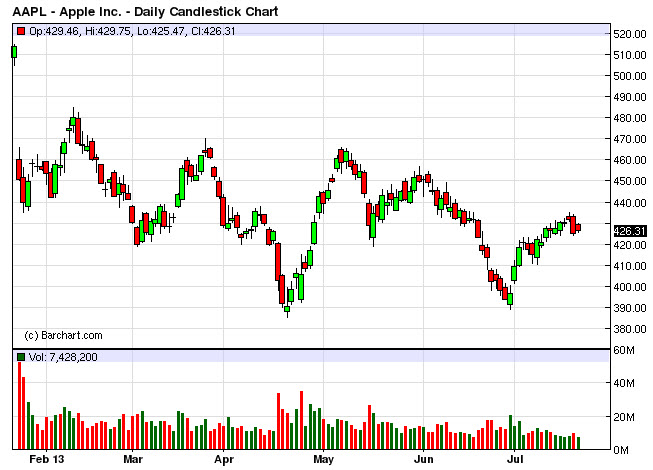Viewport: 653px width, 470px height.
Task: Click the 510.00 price axis label
Action: tap(630, 55)
